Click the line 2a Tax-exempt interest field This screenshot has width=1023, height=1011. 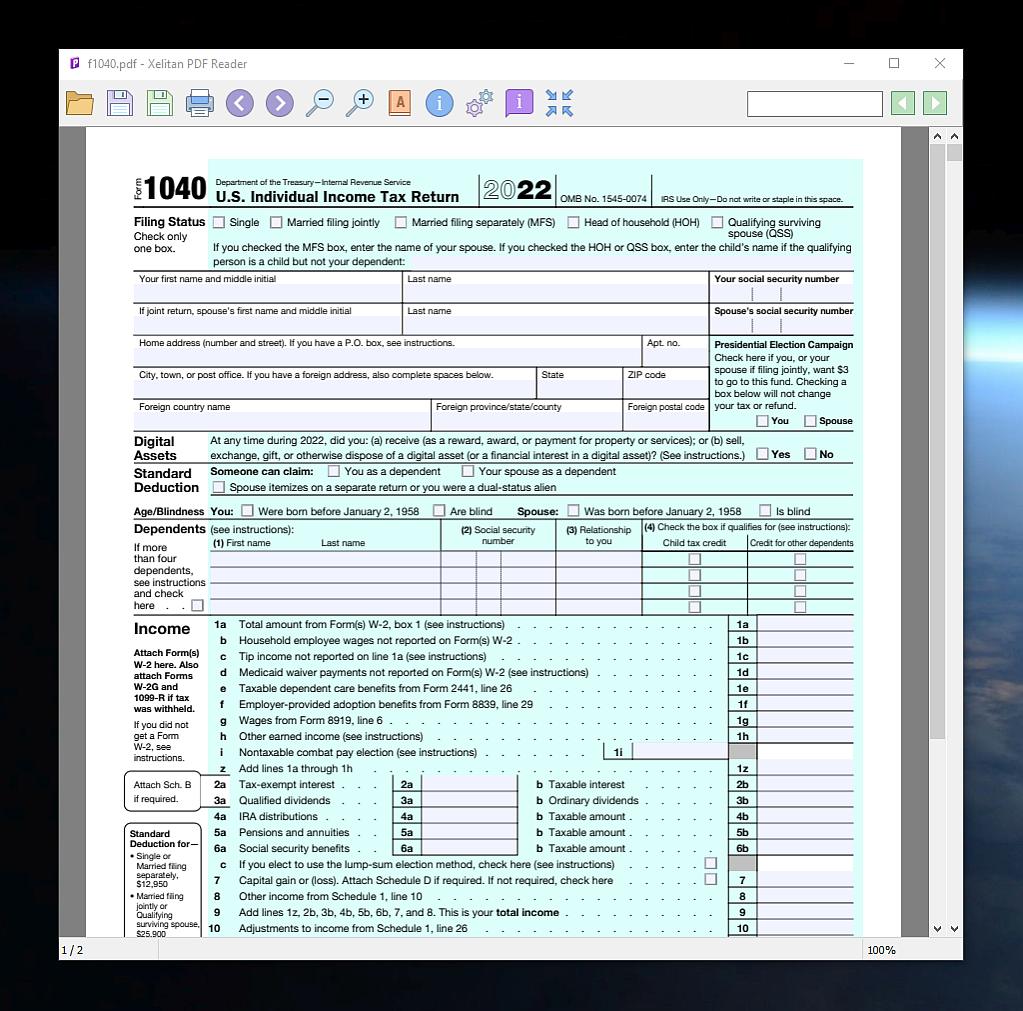[469, 784]
